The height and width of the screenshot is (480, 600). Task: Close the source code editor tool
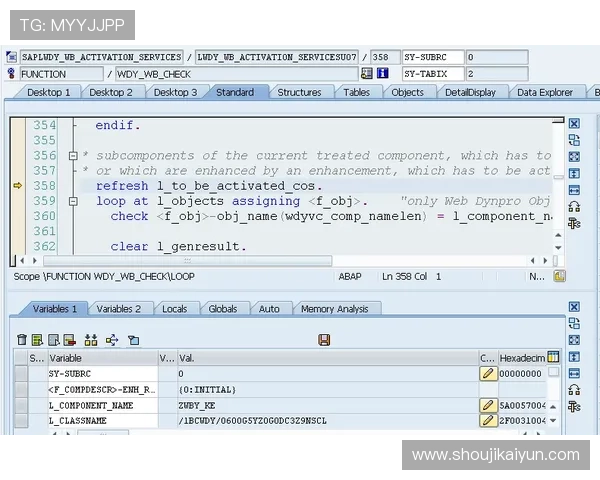coord(574,124)
